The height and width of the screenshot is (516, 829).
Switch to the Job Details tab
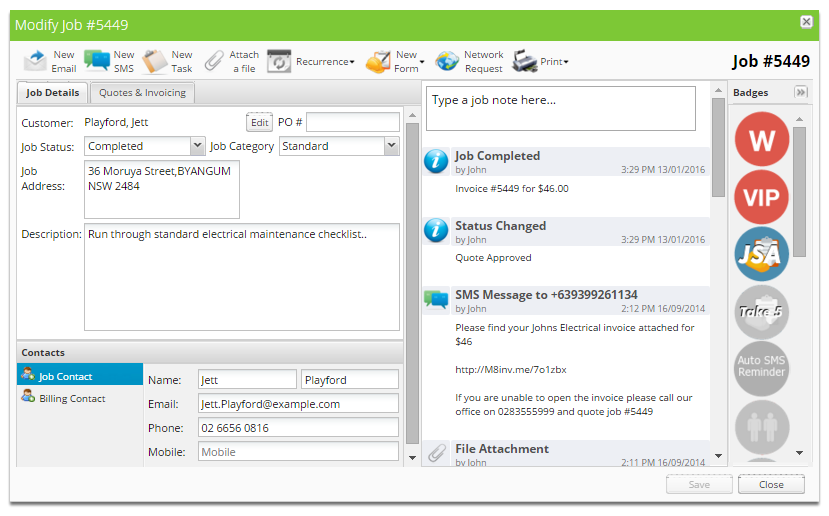(x=52, y=93)
